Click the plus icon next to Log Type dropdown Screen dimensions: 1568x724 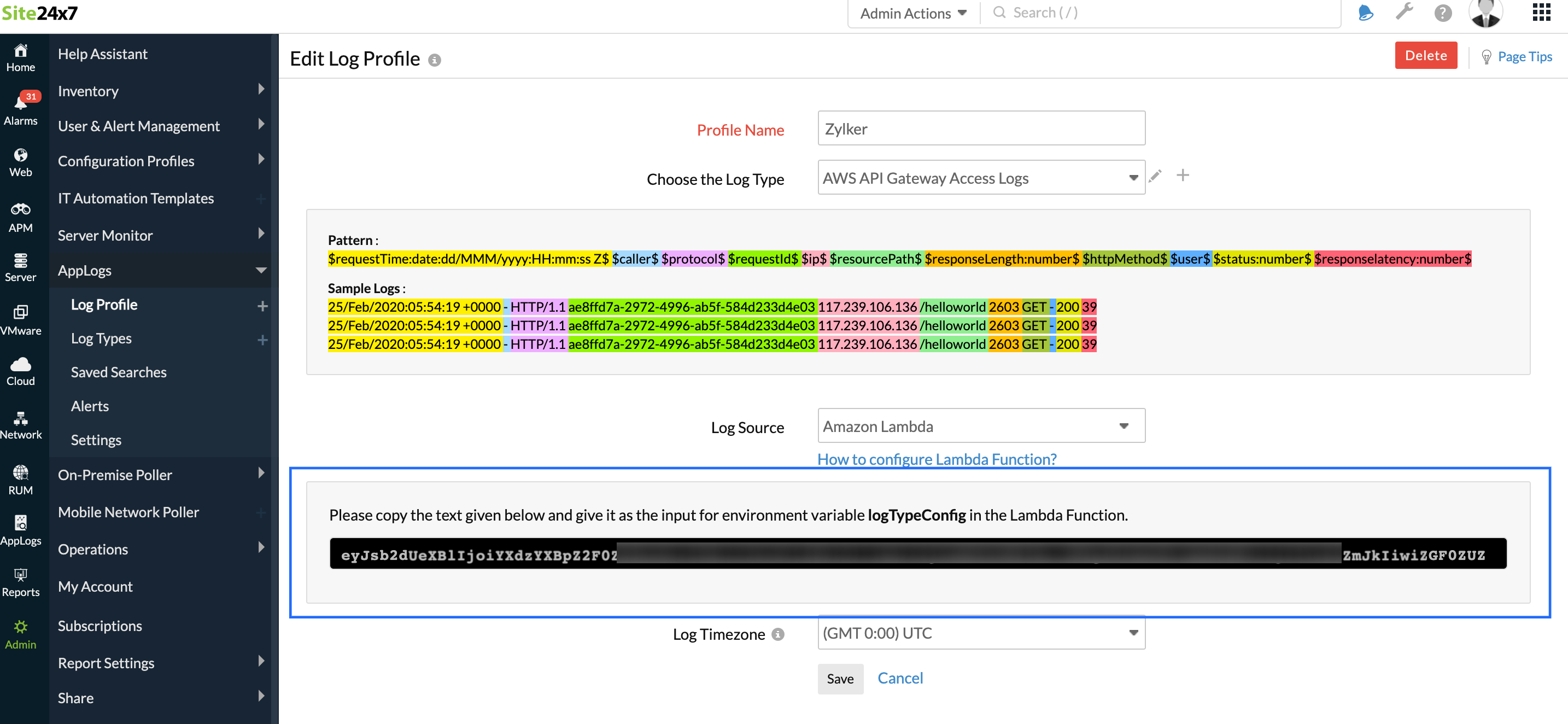click(x=1182, y=176)
